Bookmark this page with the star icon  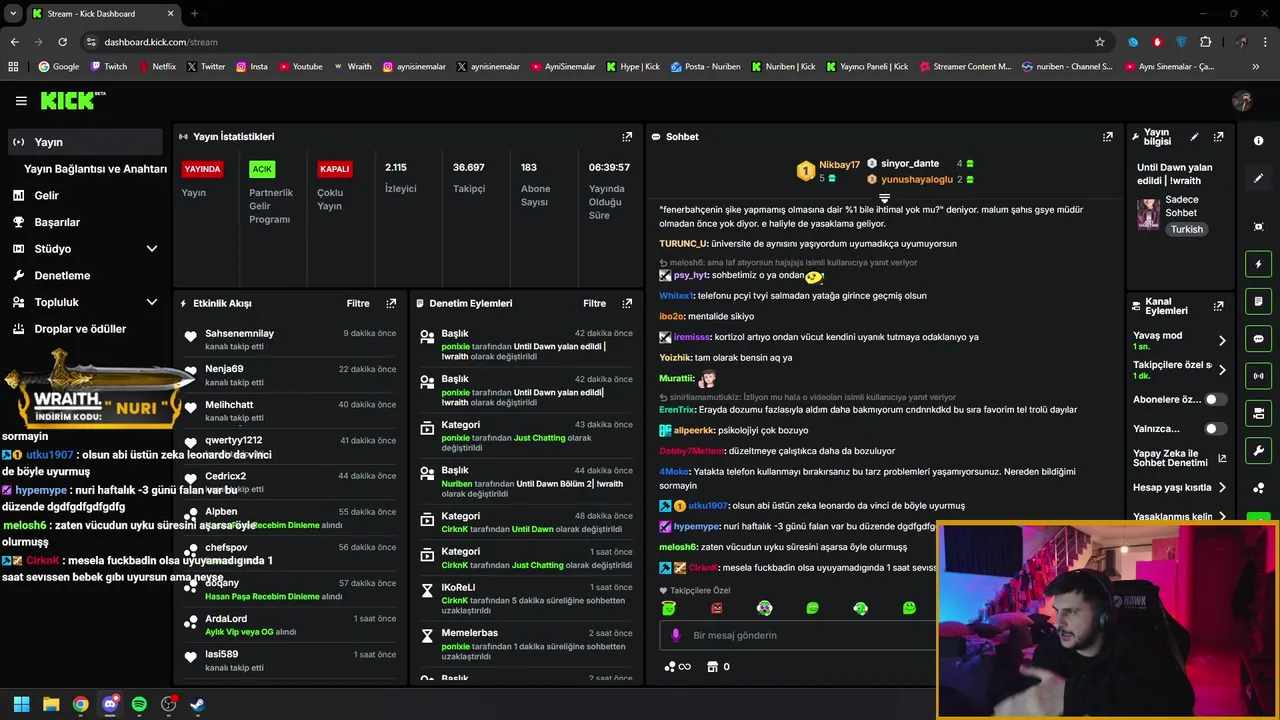(x=1100, y=42)
